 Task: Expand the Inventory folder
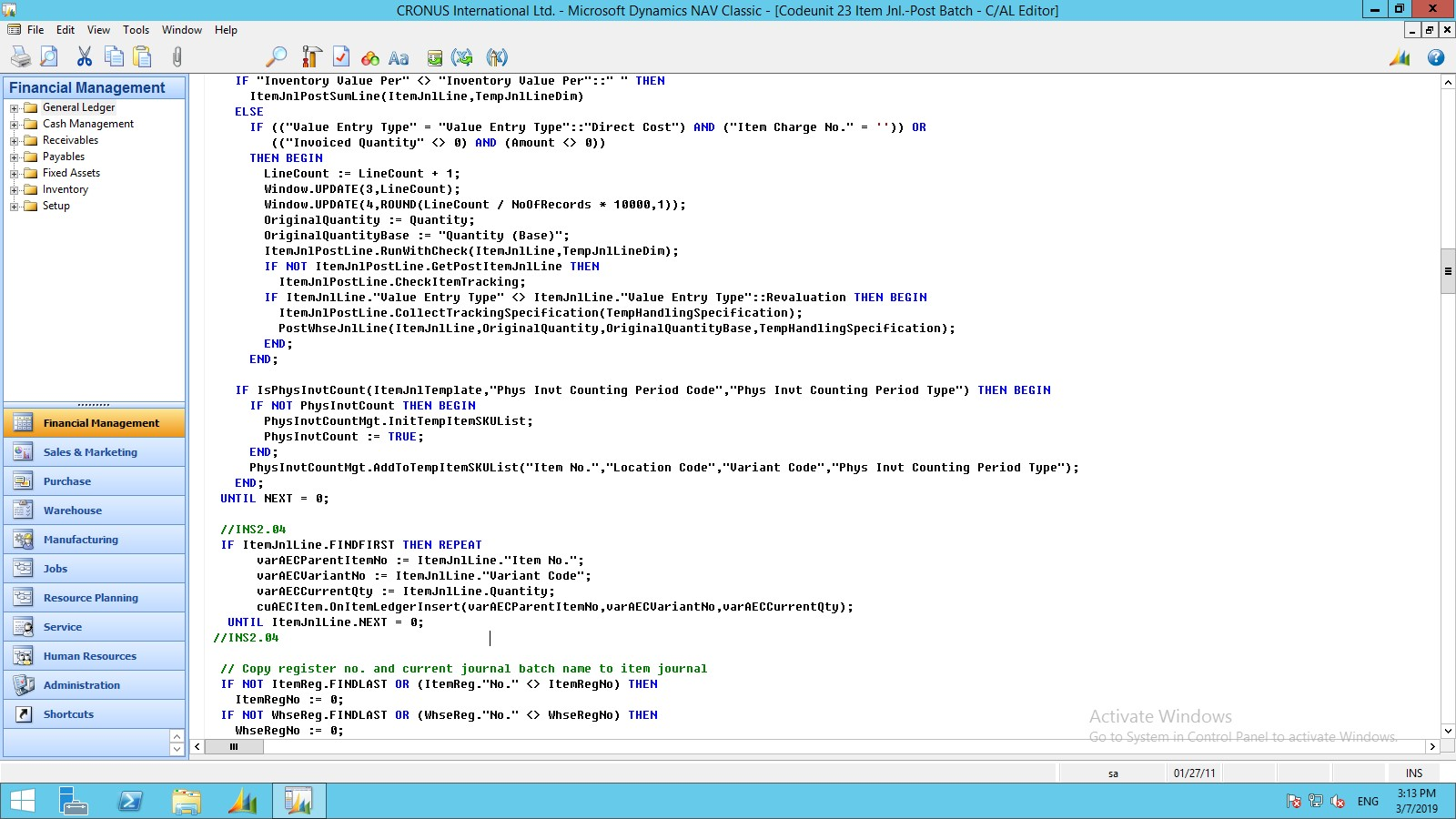13,189
